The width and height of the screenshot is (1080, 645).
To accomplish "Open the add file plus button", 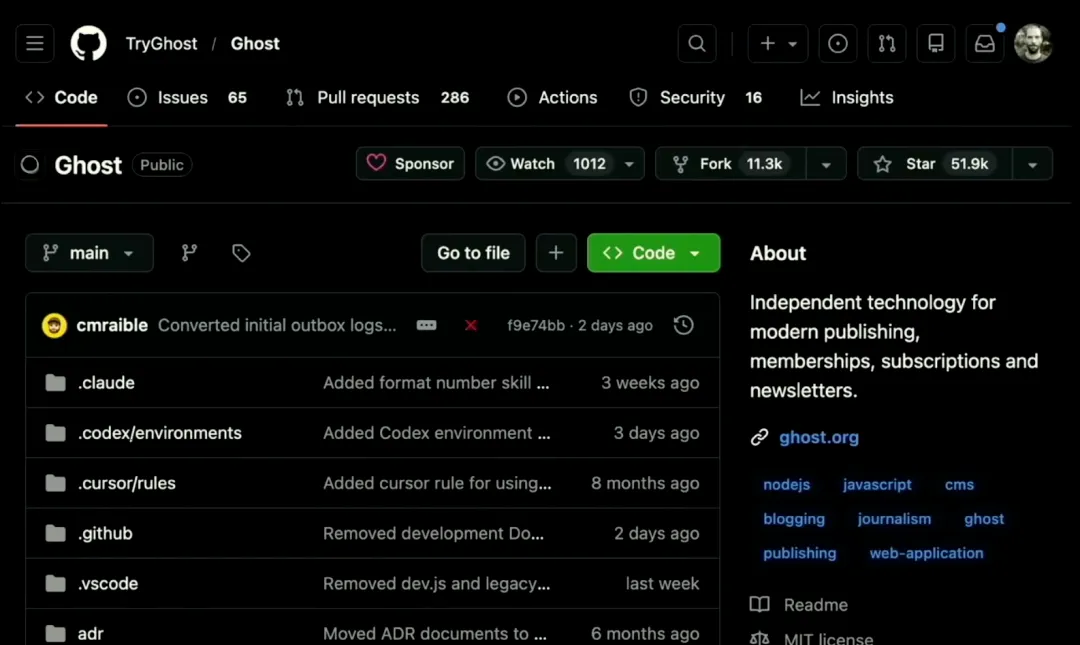I will tap(556, 253).
